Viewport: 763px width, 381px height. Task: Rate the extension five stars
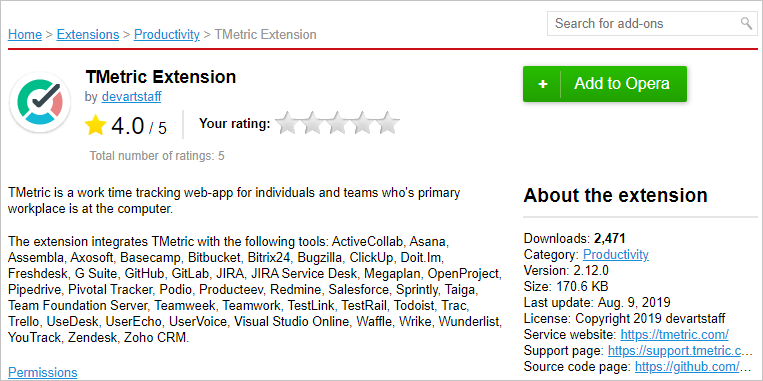click(388, 123)
